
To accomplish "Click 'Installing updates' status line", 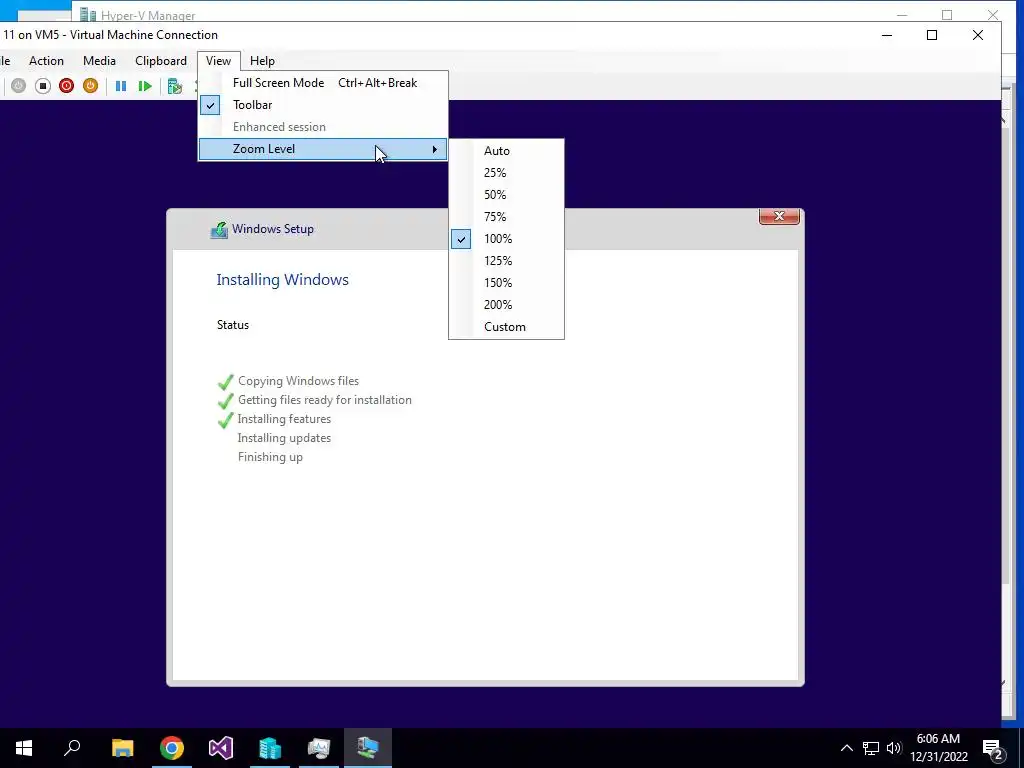I will 284,438.
